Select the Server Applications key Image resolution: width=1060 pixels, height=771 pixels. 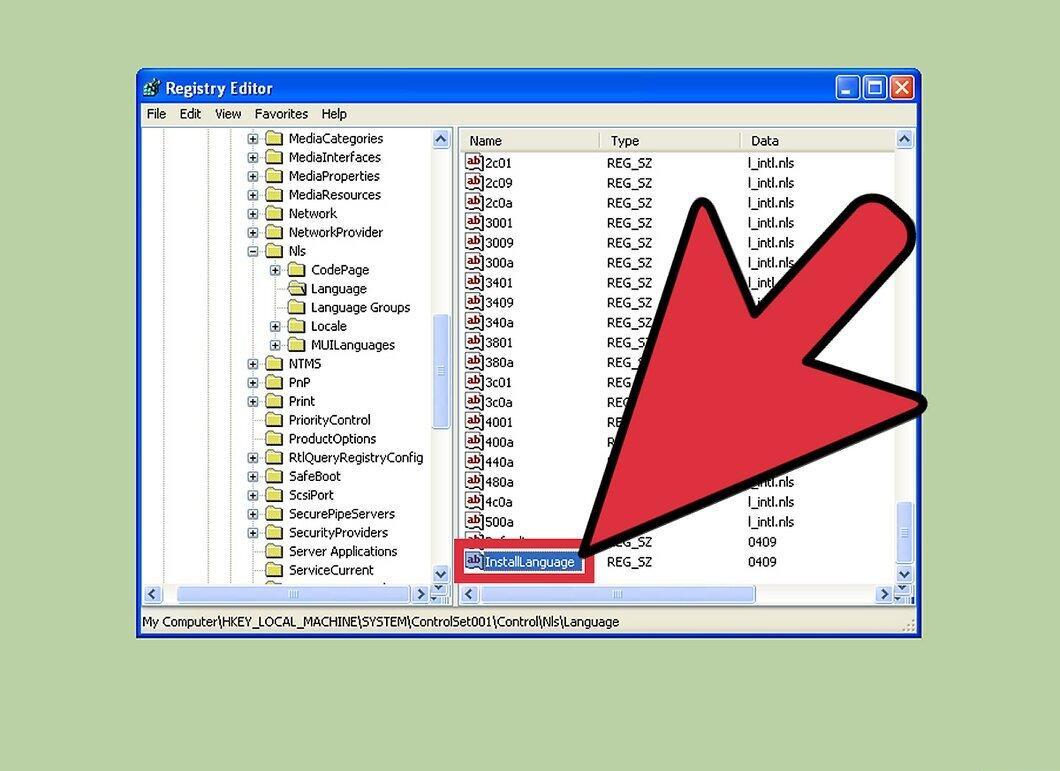point(343,551)
